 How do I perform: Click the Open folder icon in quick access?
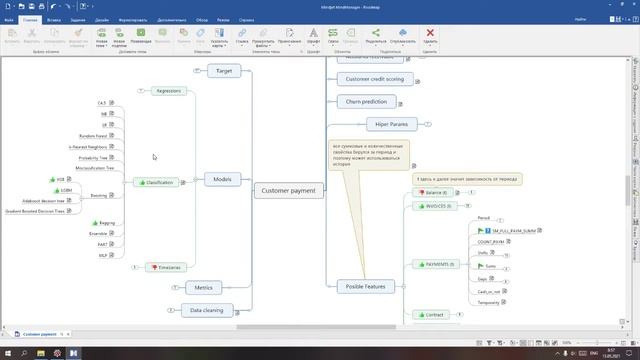21,7
